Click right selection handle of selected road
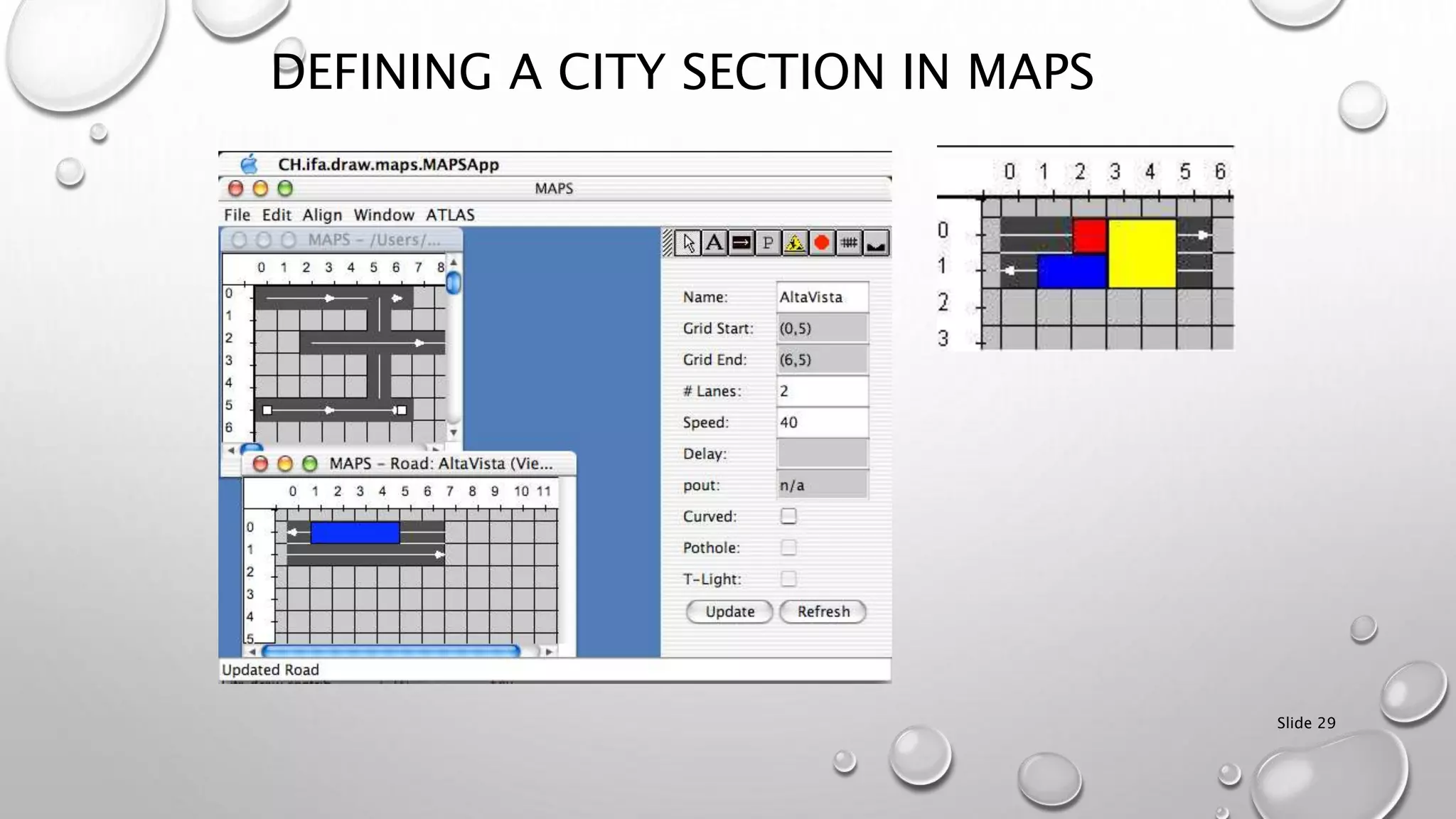1456x819 pixels. click(x=402, y=410)
